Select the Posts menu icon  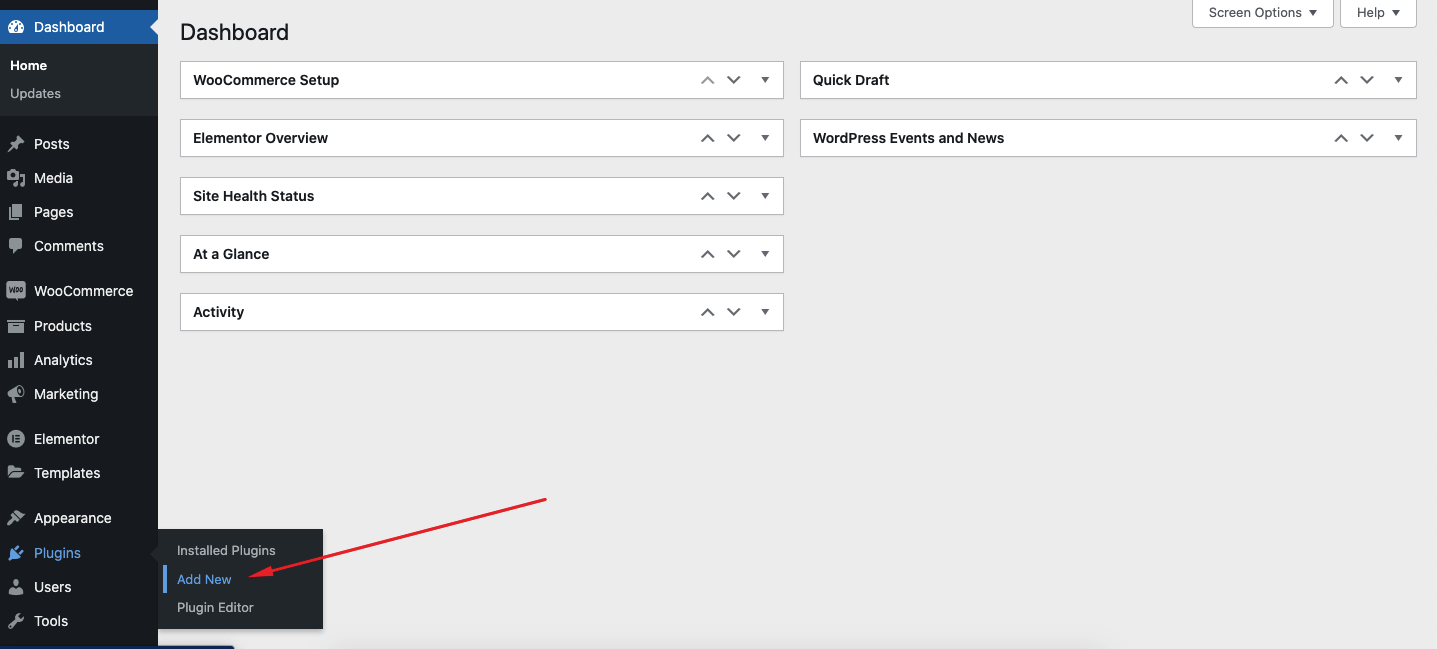pos(18,144)
